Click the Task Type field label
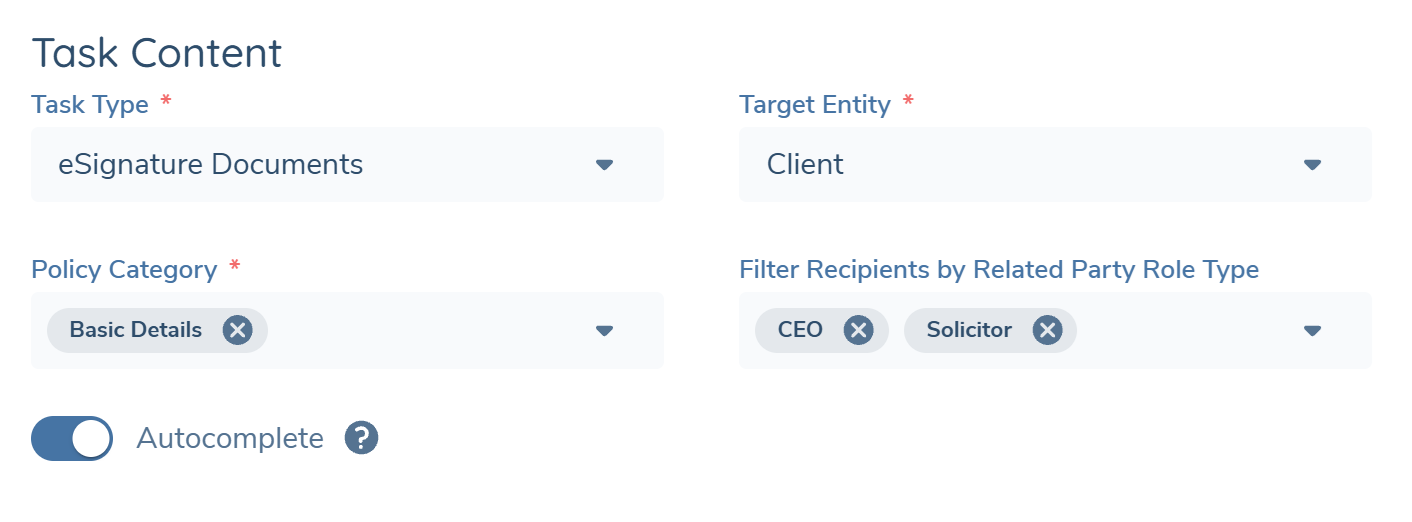The image size is (1412, 522). tap(90, 104)
